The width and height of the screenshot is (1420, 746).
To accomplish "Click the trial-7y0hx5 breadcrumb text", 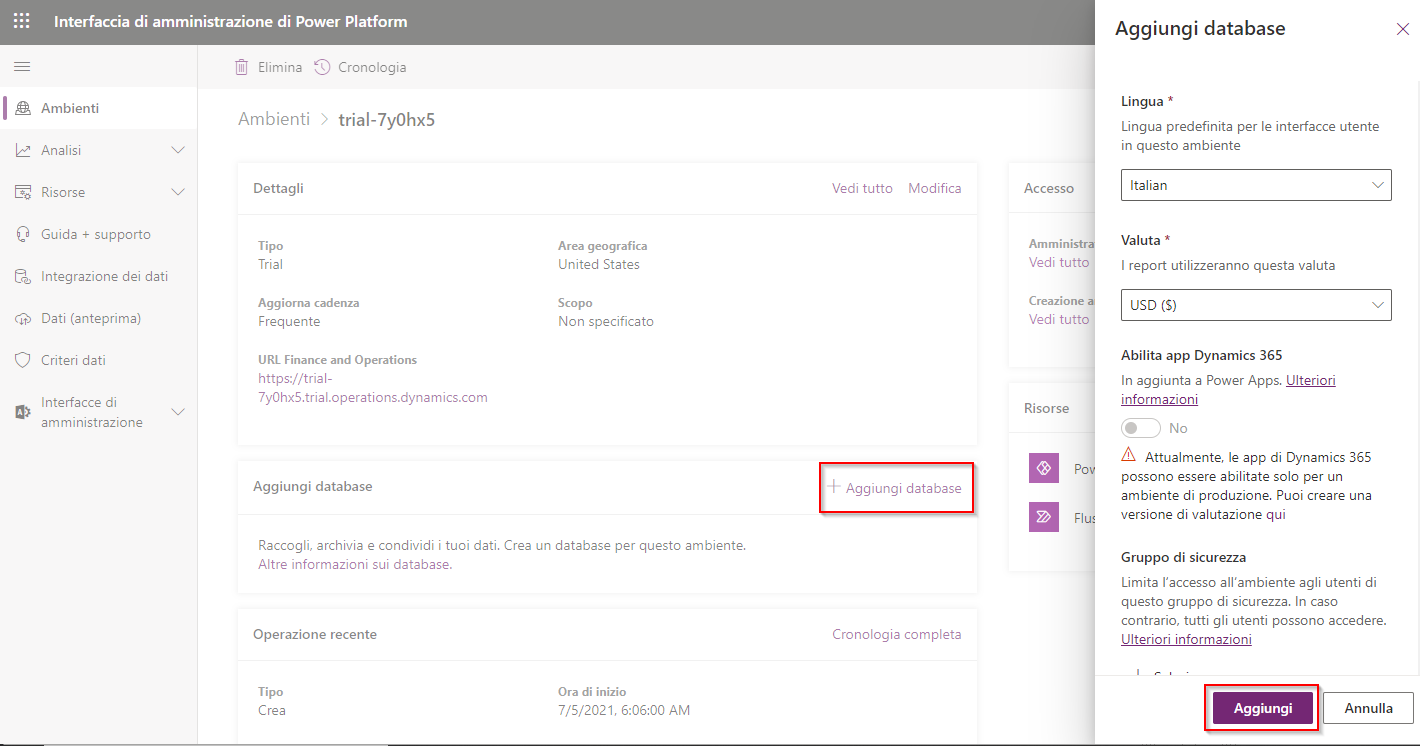I will [x=387, y=120].
